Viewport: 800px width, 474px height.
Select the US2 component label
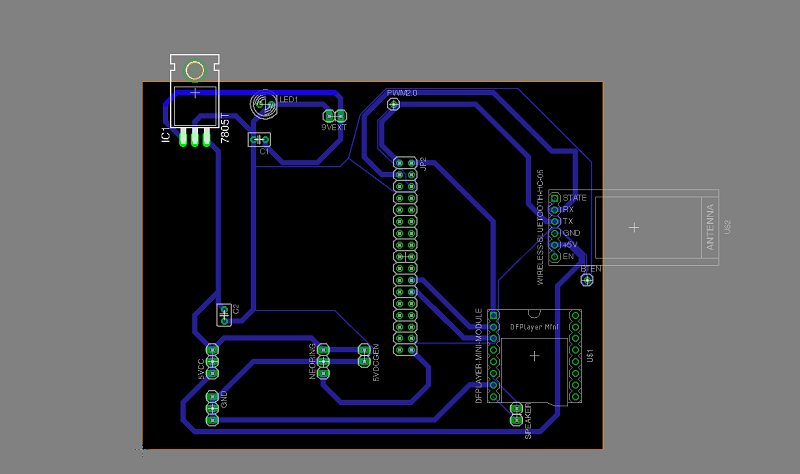(728, 227)
